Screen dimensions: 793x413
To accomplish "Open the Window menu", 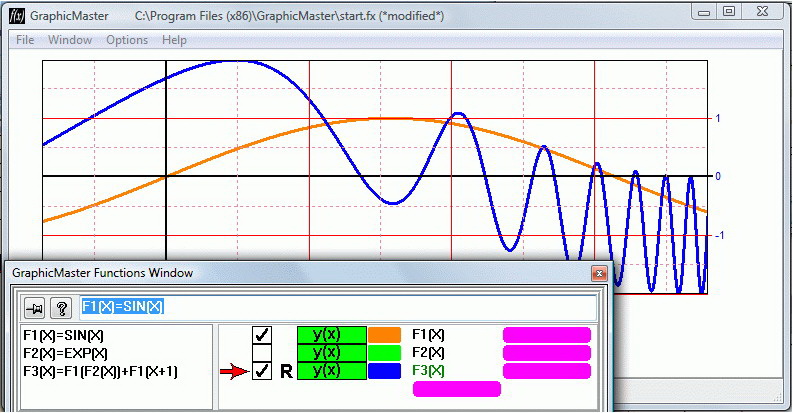I will coord(70,40).
